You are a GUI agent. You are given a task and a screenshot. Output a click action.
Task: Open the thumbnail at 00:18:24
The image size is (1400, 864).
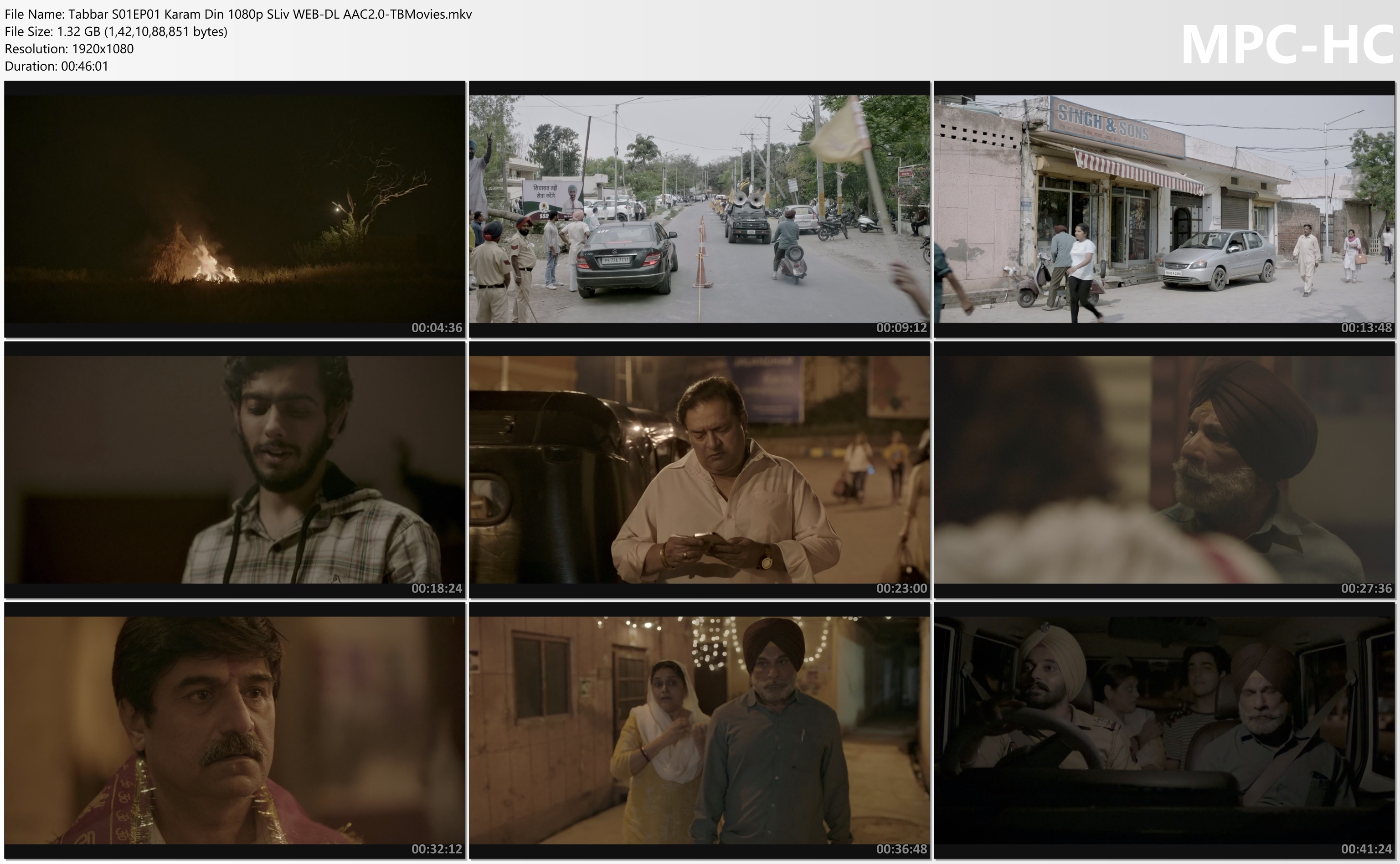click(234, 470)
